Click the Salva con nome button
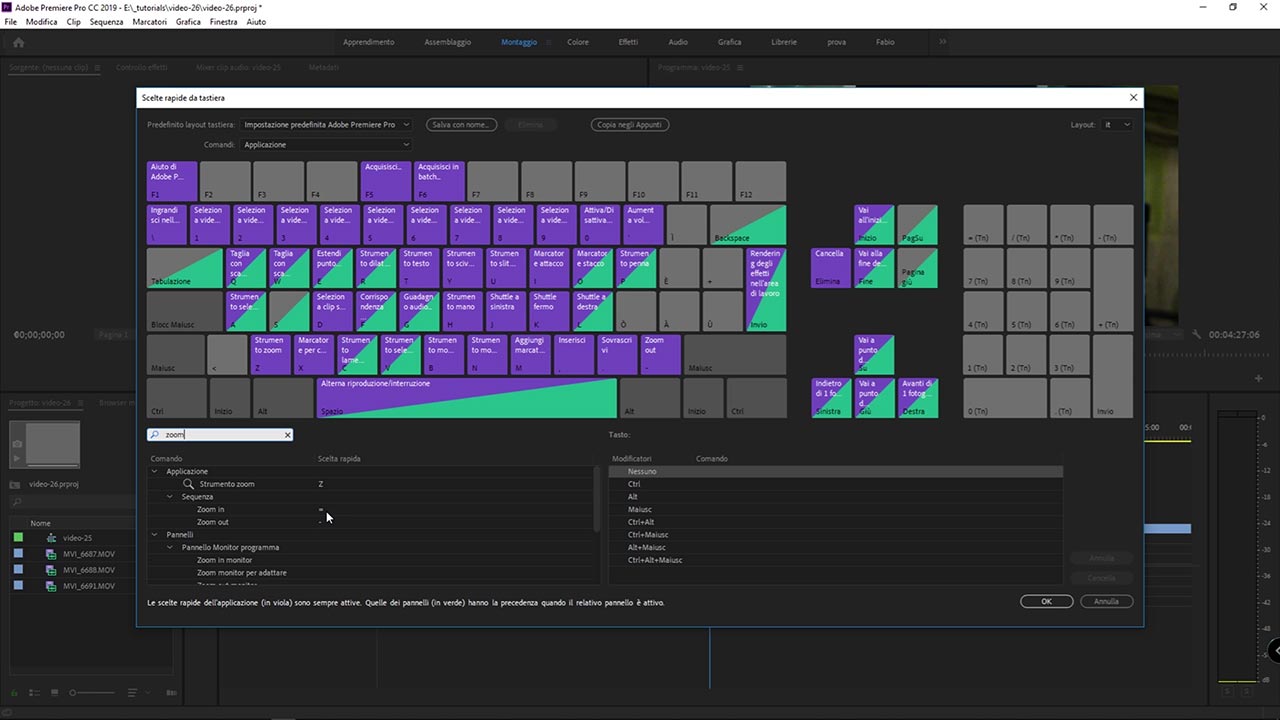 point(461,125)
